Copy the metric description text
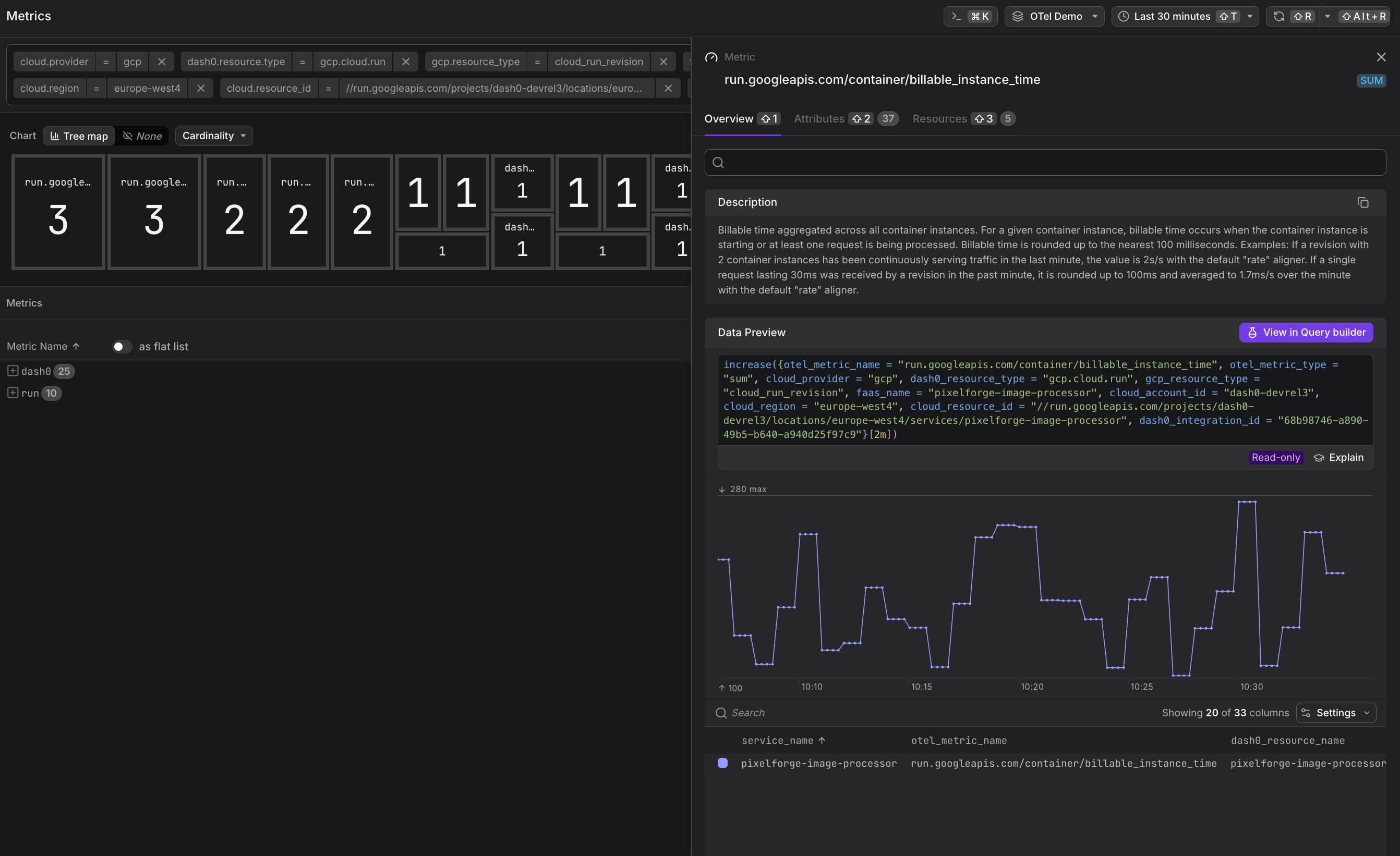The height and width of the screenshot is (856, 1400). (x=1362, y=202)
